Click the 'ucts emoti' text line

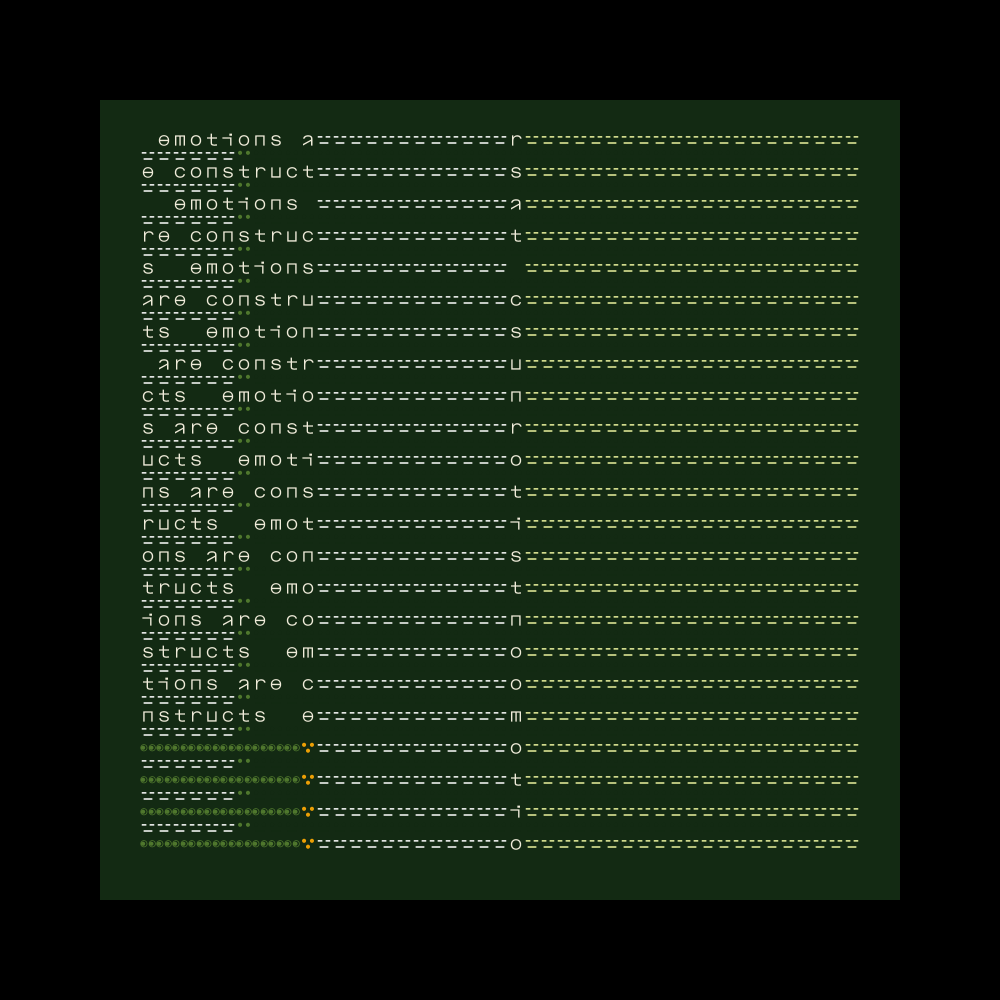point(228,460)
